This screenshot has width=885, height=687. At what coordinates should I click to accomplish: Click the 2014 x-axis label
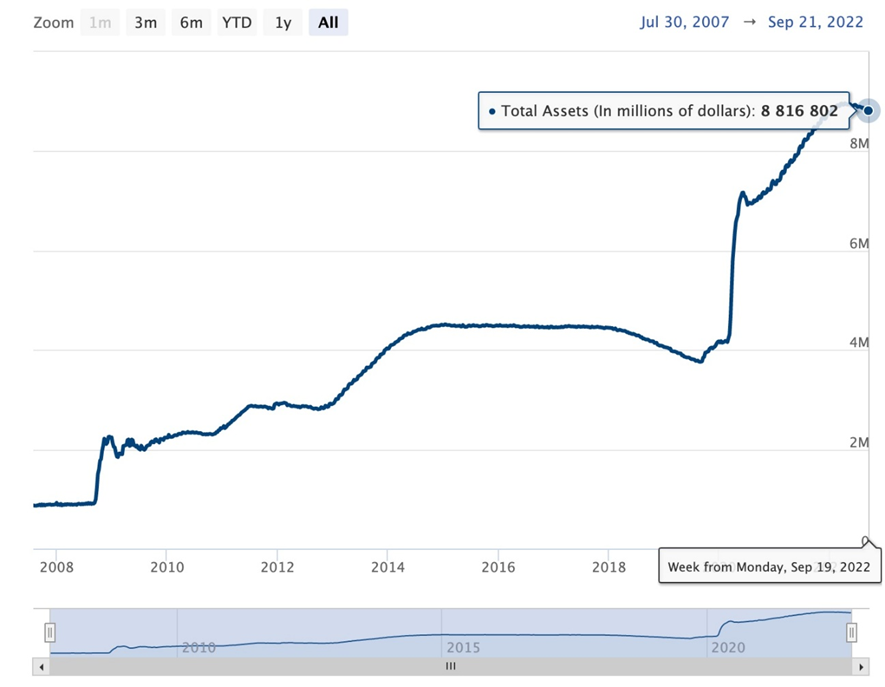tap(387, 567)
